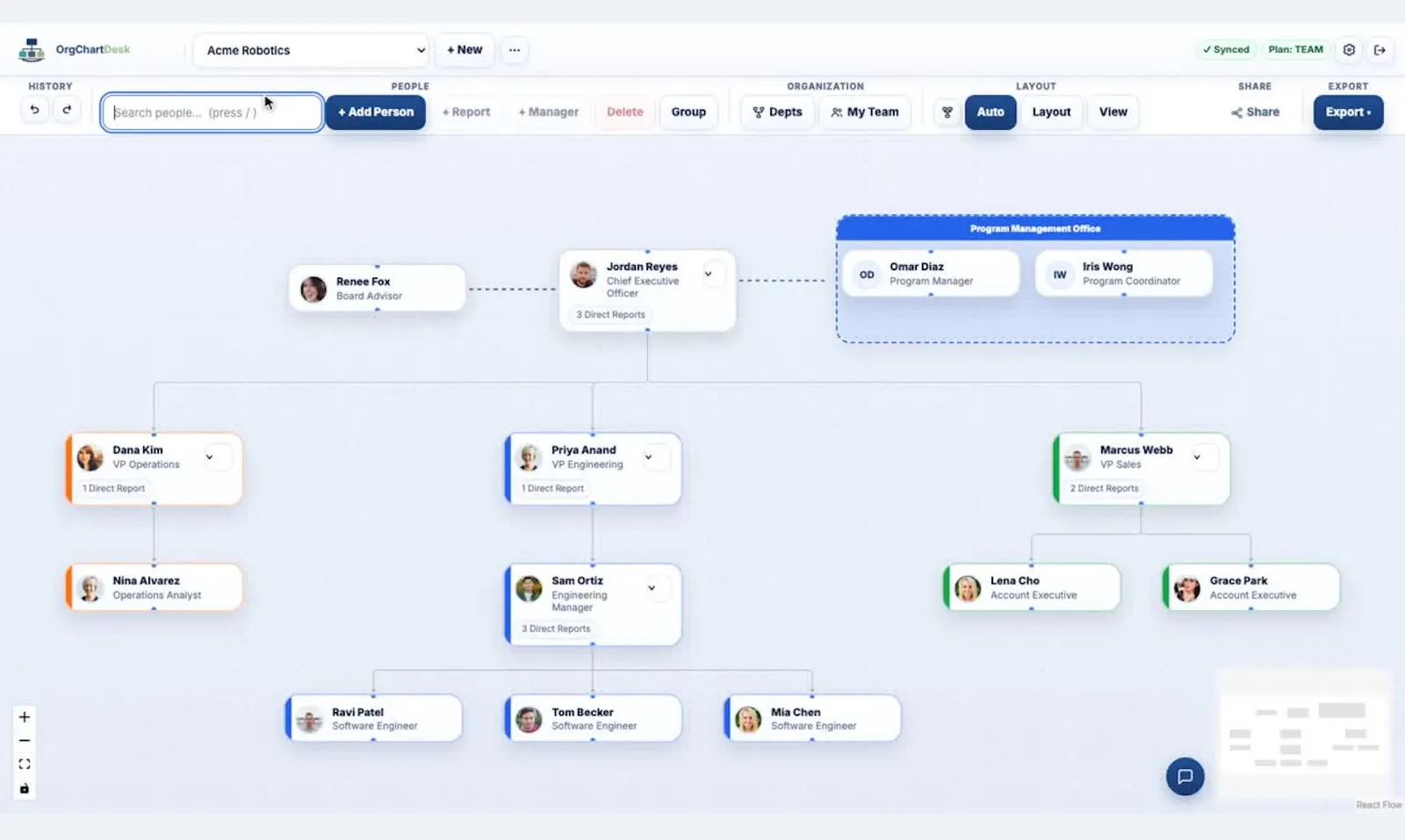Click '3 Direct Reports' on Sam Ortiz card

(556, 628)
